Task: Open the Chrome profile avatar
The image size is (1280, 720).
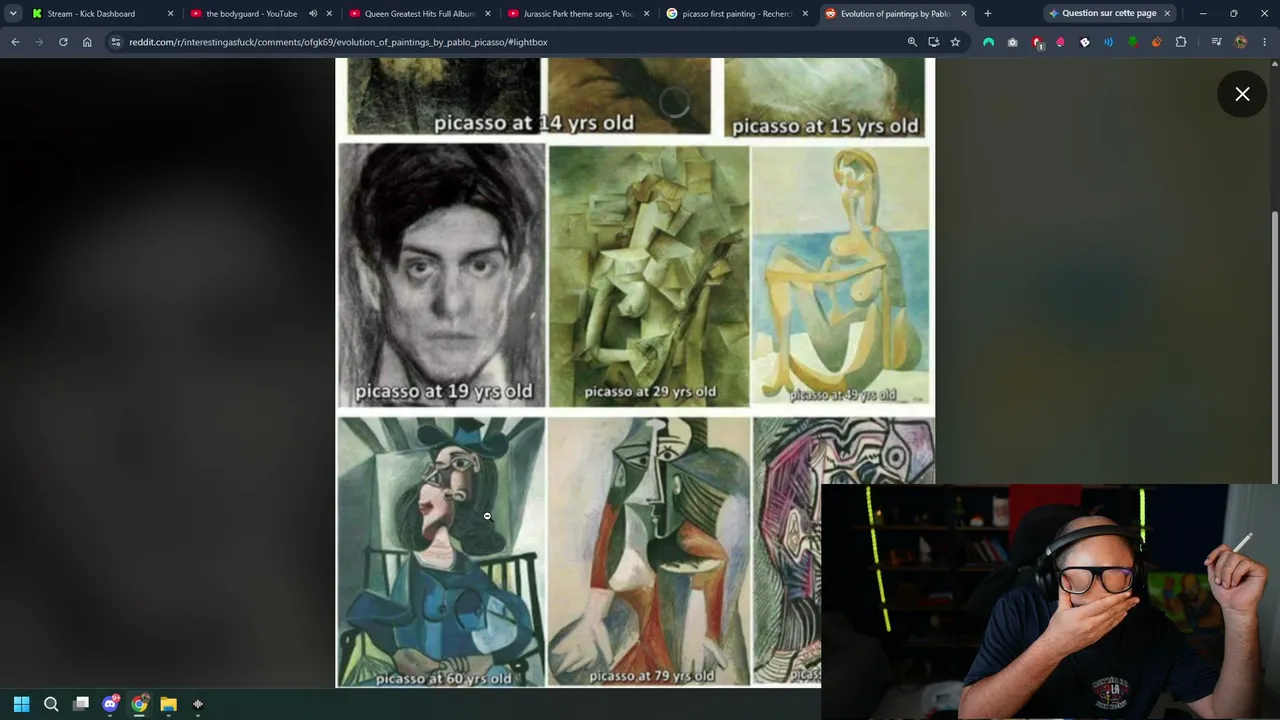Action: (x=1241, y=42)
